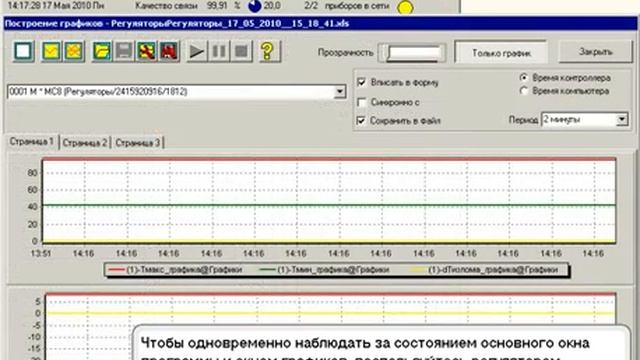Toggle the Вписать в форму checkbox
The image size is (640, 360).
pos(361,82)
